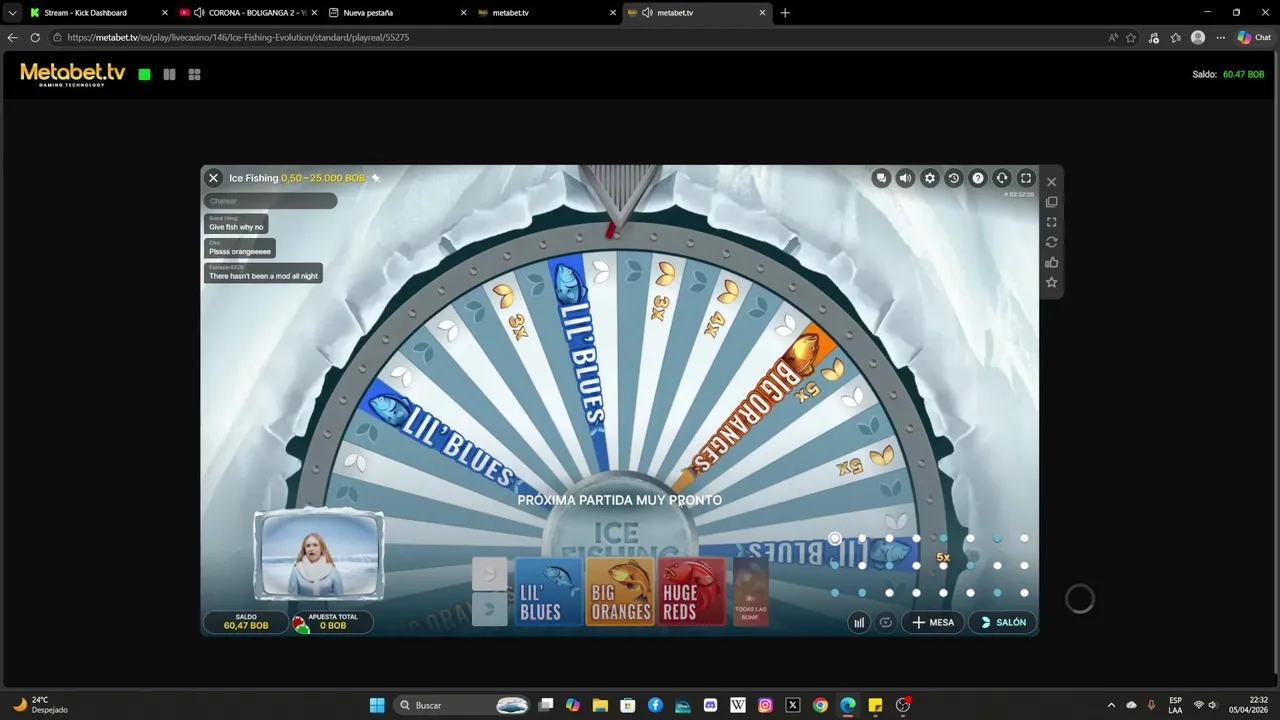Screen dimensions: 1280x720
Task: Click chat message "Plssss orangeeeee"
Action: tap(240, 248)
